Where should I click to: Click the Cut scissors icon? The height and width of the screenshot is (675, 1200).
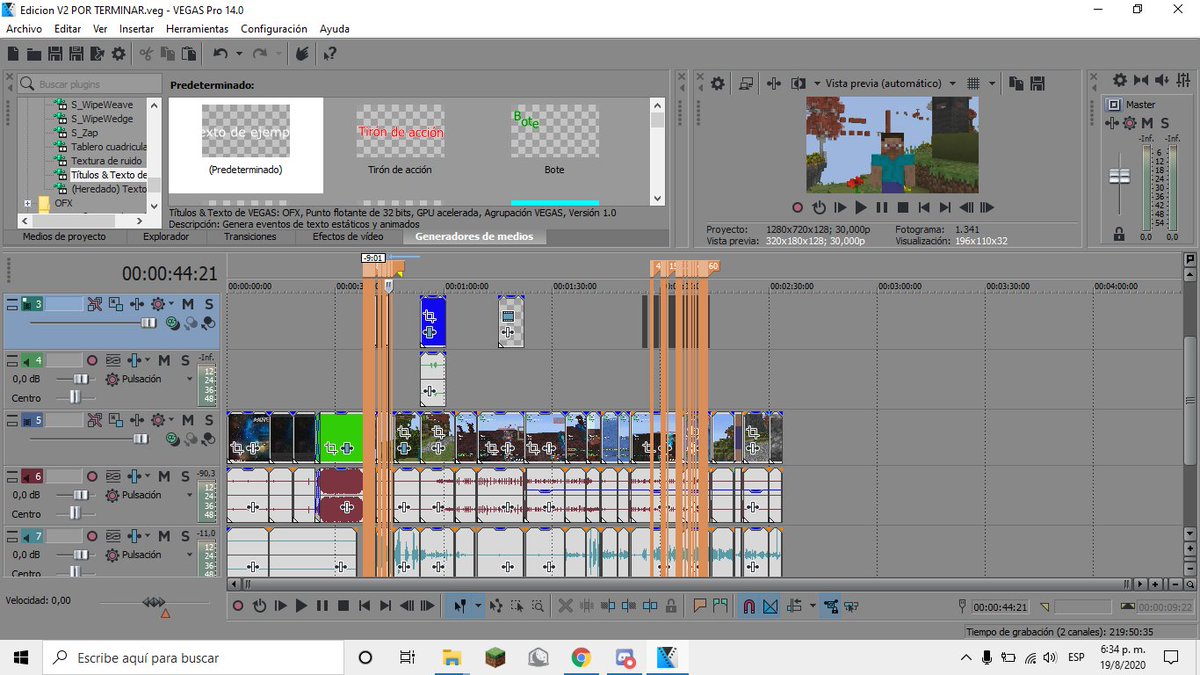click(x=146, y=54)
